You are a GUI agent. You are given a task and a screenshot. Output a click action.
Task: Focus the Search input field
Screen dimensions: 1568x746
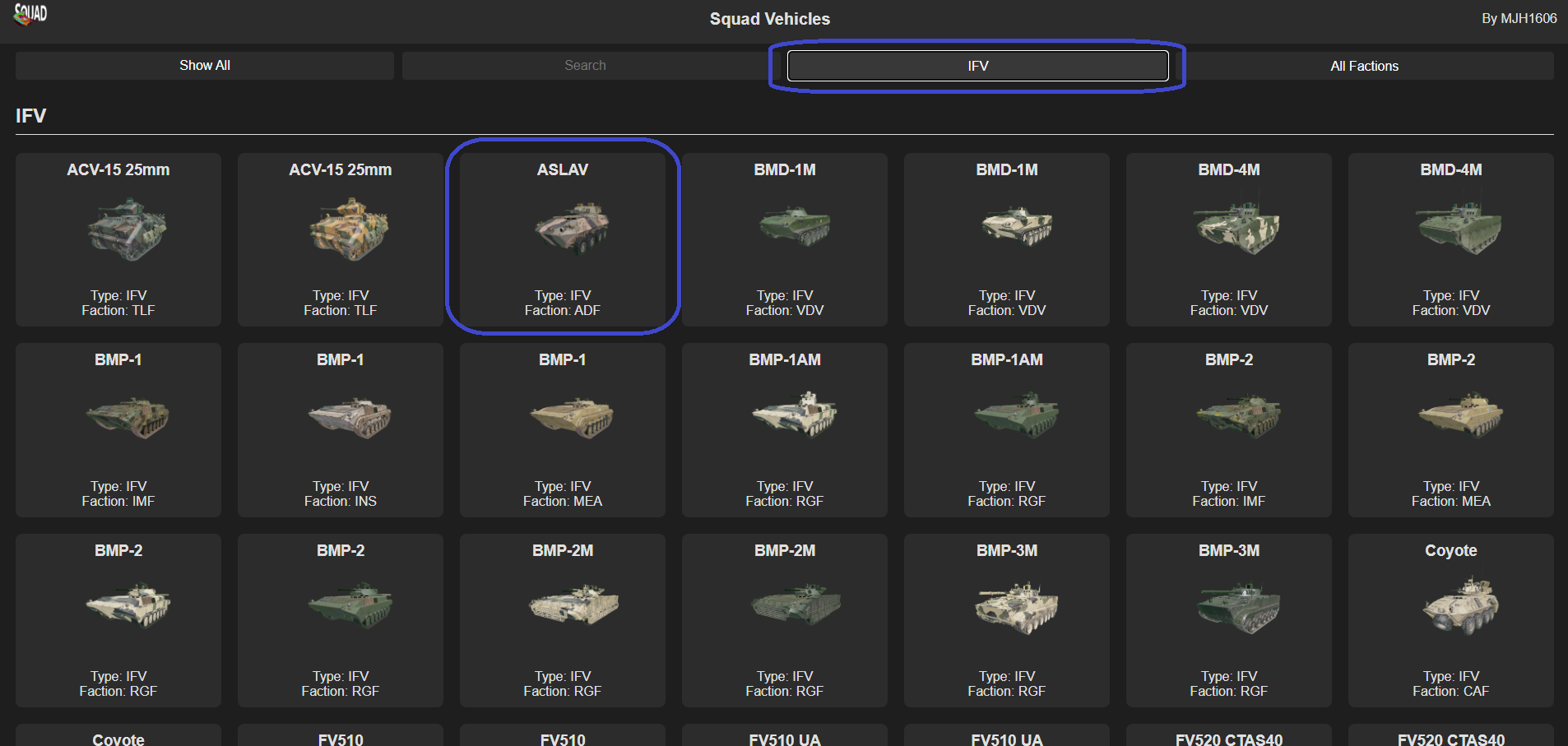tap(585, 66)
